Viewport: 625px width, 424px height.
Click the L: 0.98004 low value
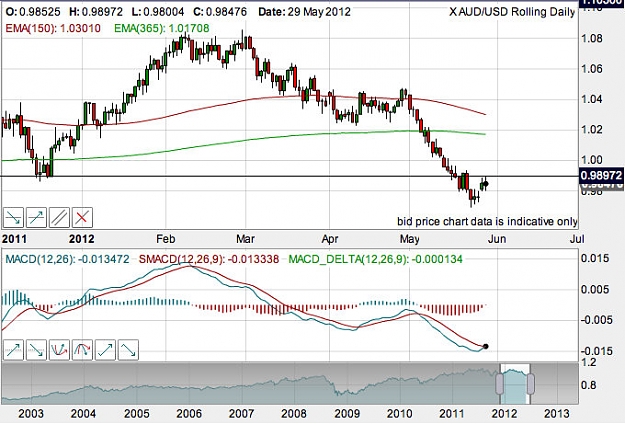point(158,12)
